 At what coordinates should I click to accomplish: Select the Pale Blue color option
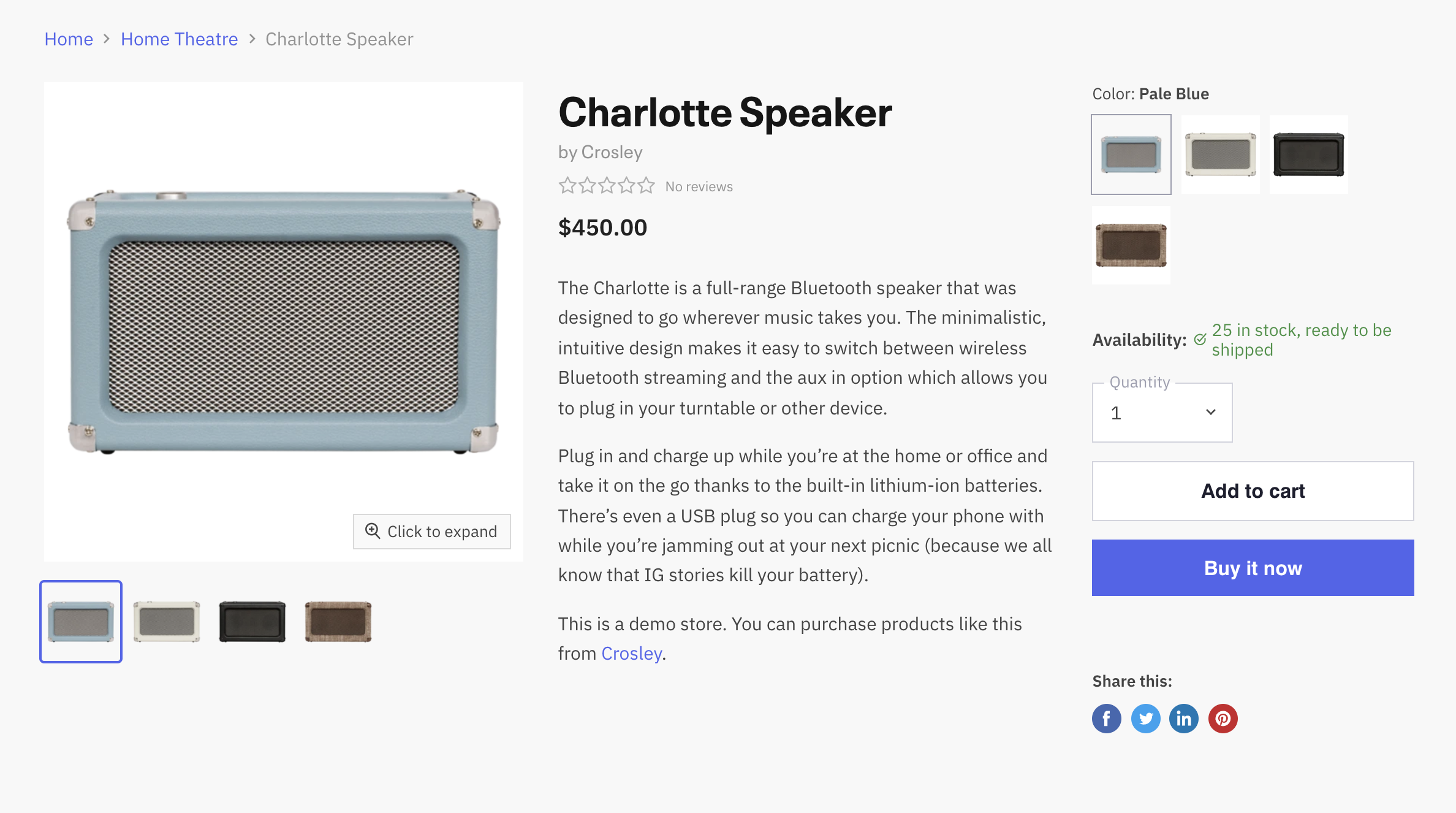[x=1130, y=155]
